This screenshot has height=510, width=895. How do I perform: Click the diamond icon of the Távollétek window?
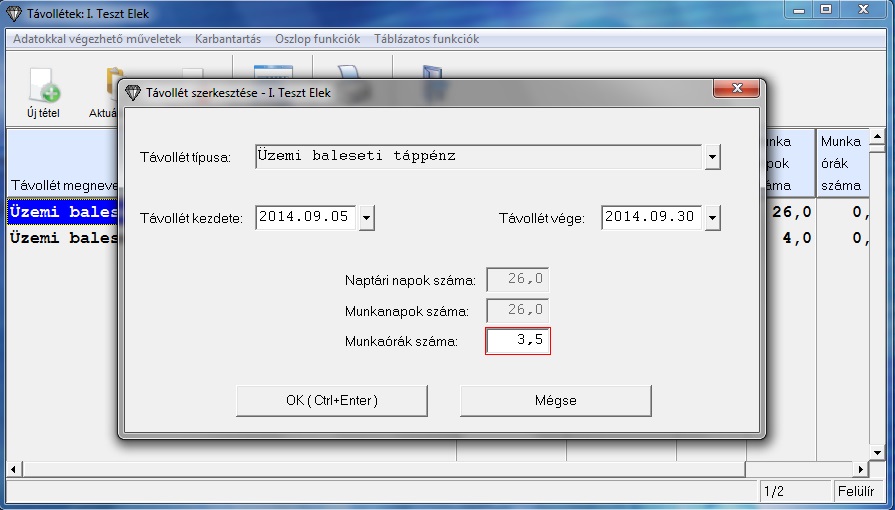(14, 12)
